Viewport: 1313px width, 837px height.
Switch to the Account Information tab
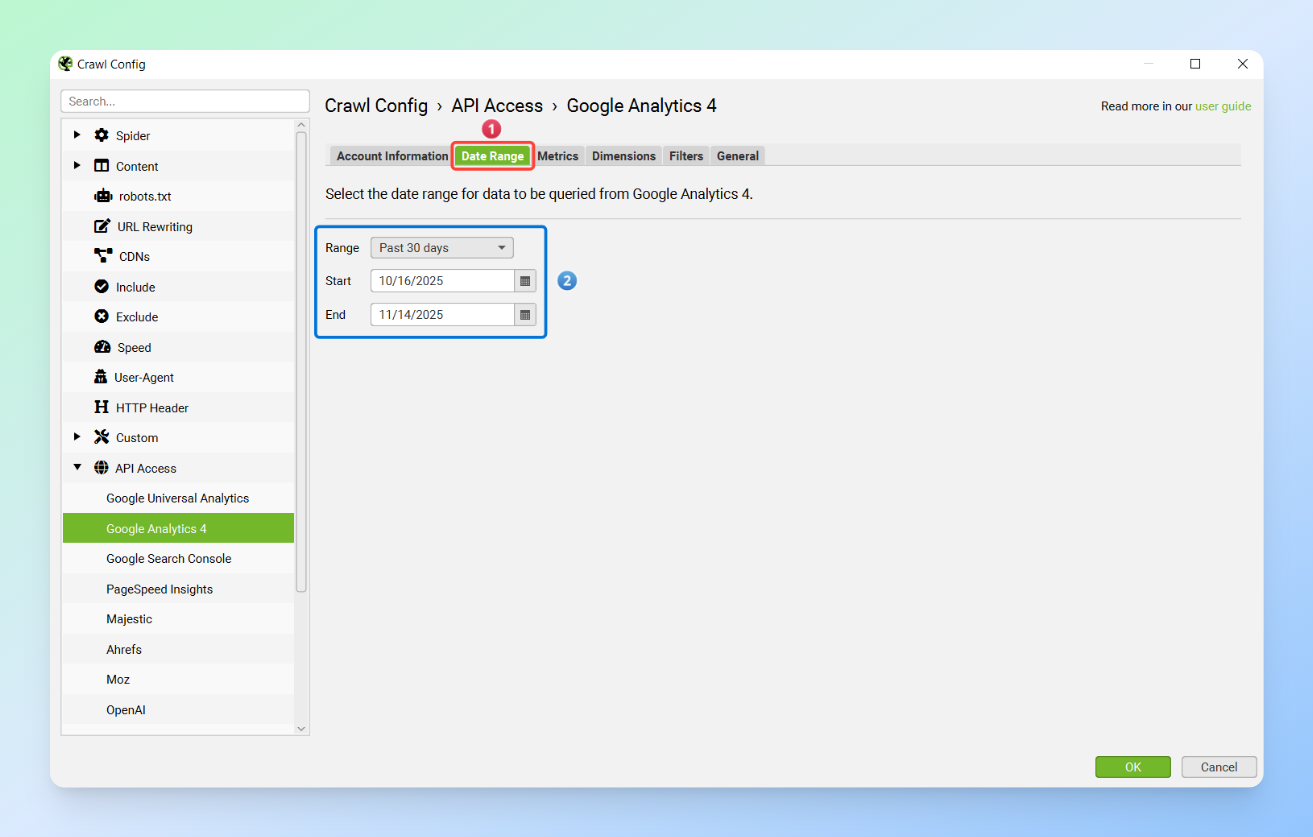pyautogui.click(x=392, y=156)
